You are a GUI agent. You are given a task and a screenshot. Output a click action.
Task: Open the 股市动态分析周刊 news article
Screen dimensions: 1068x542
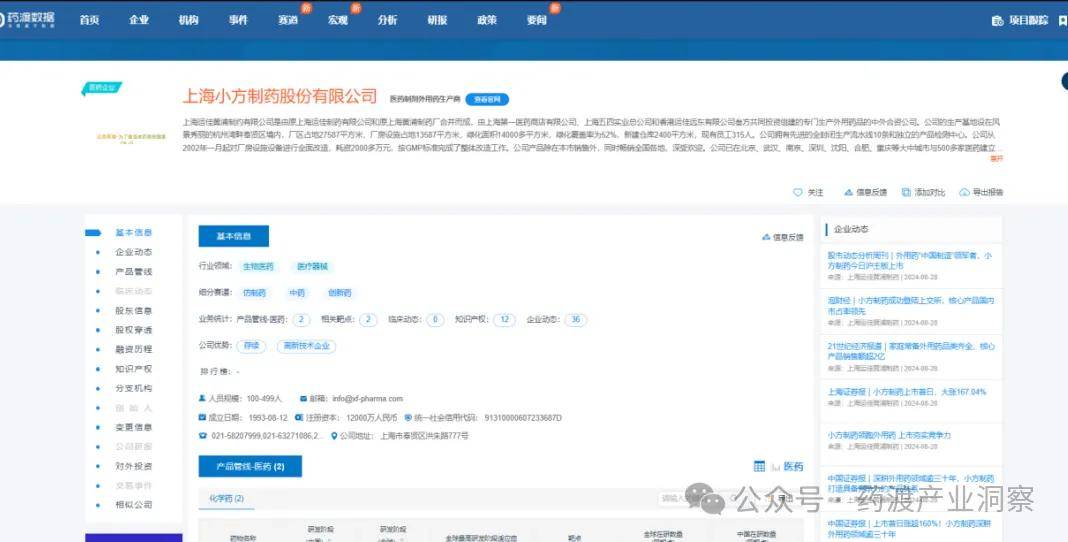click(910, 260)
